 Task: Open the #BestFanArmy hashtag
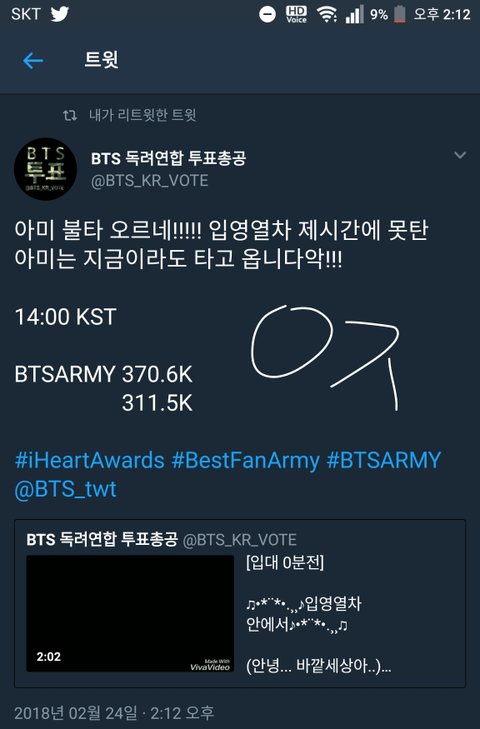246,460
